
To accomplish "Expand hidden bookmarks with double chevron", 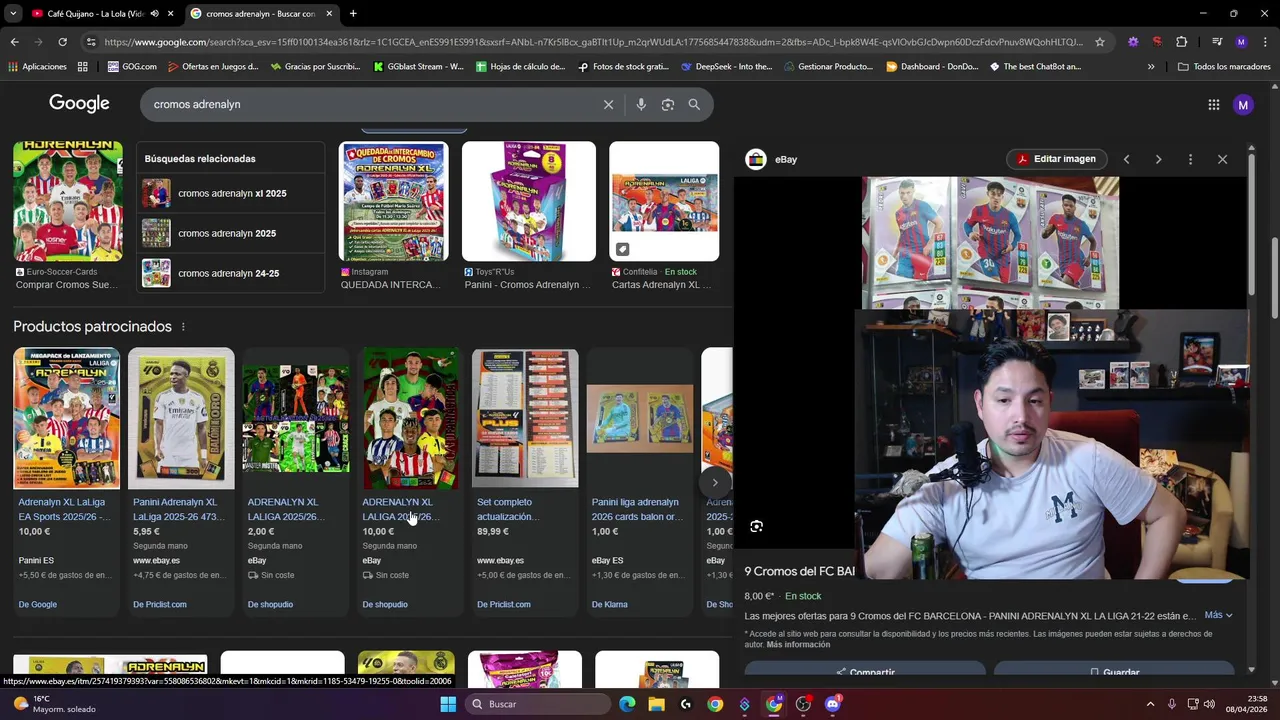I will [1151, 67].
